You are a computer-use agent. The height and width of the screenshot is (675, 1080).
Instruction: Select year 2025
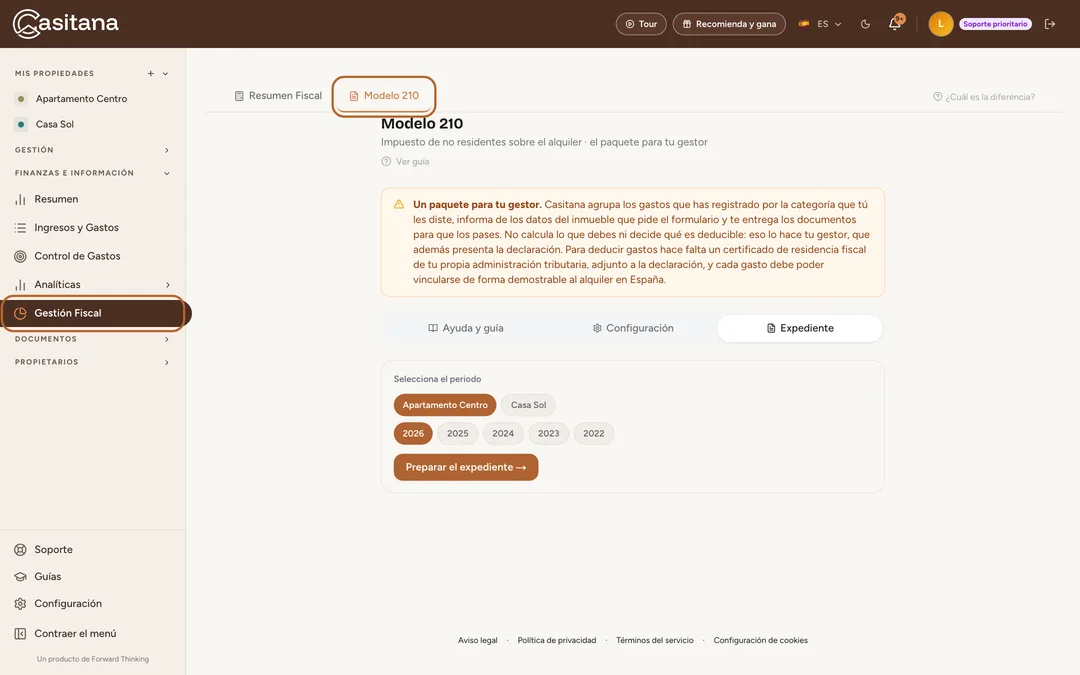coord(457,433)
